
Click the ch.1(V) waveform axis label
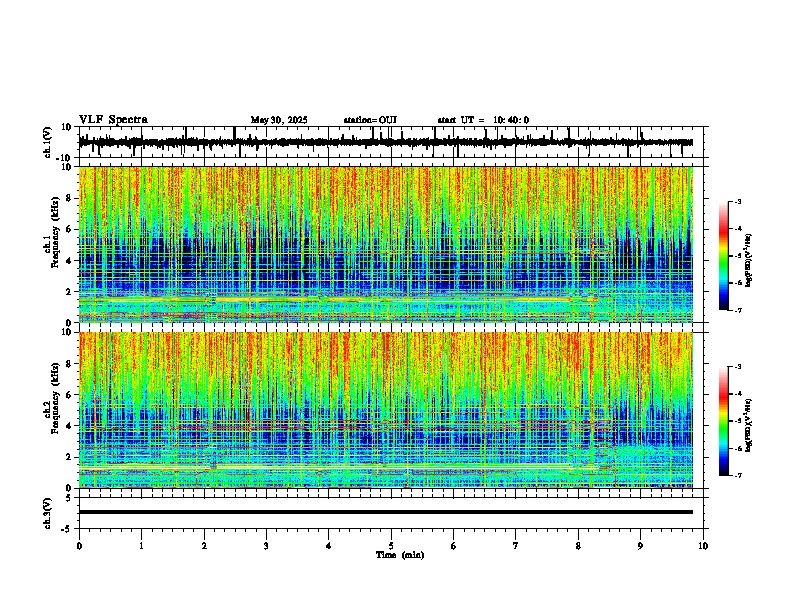47,142
